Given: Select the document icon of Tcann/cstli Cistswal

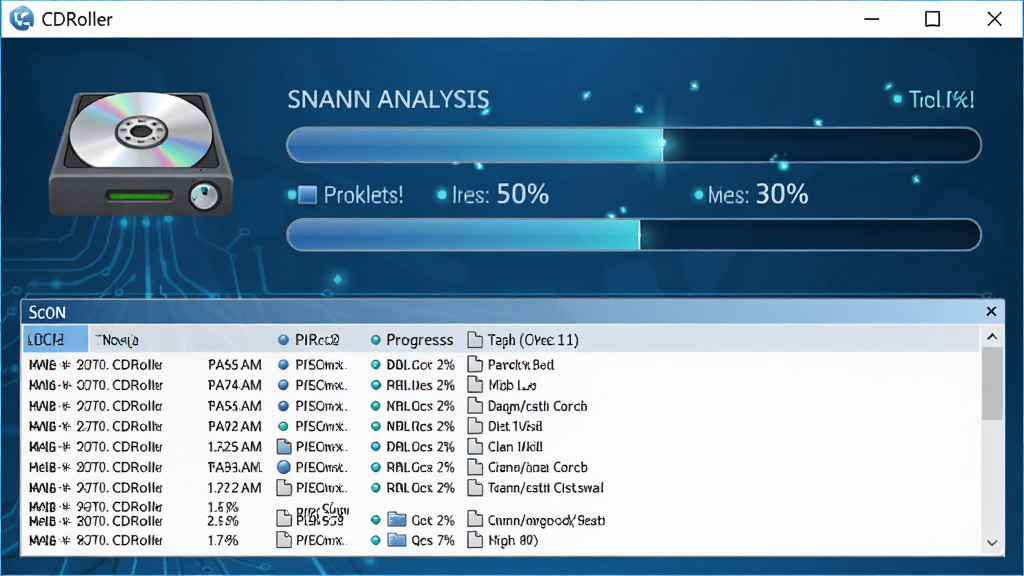Looking at the screenshot, I should [475, 488].
